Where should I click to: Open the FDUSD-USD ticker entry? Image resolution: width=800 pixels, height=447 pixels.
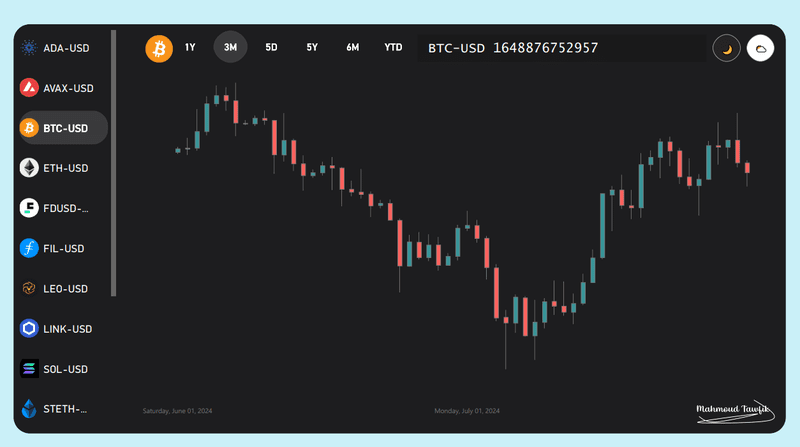click(65, 208)
